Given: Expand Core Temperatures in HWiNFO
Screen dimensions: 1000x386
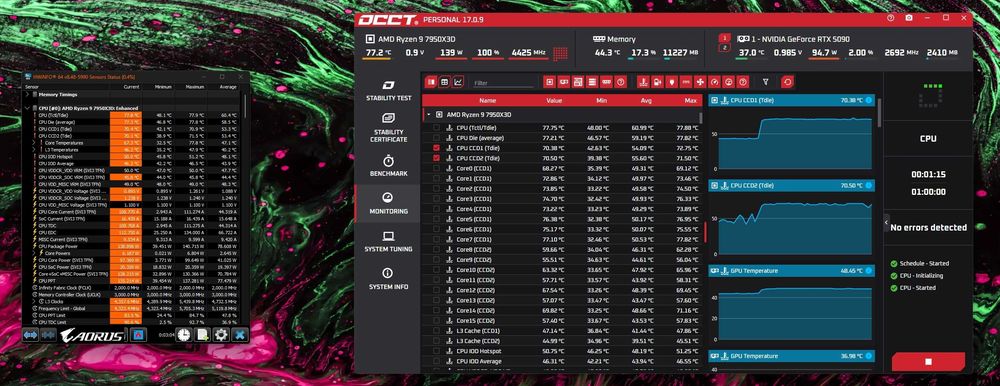Looking at the screenshot, I should point(33,143).
